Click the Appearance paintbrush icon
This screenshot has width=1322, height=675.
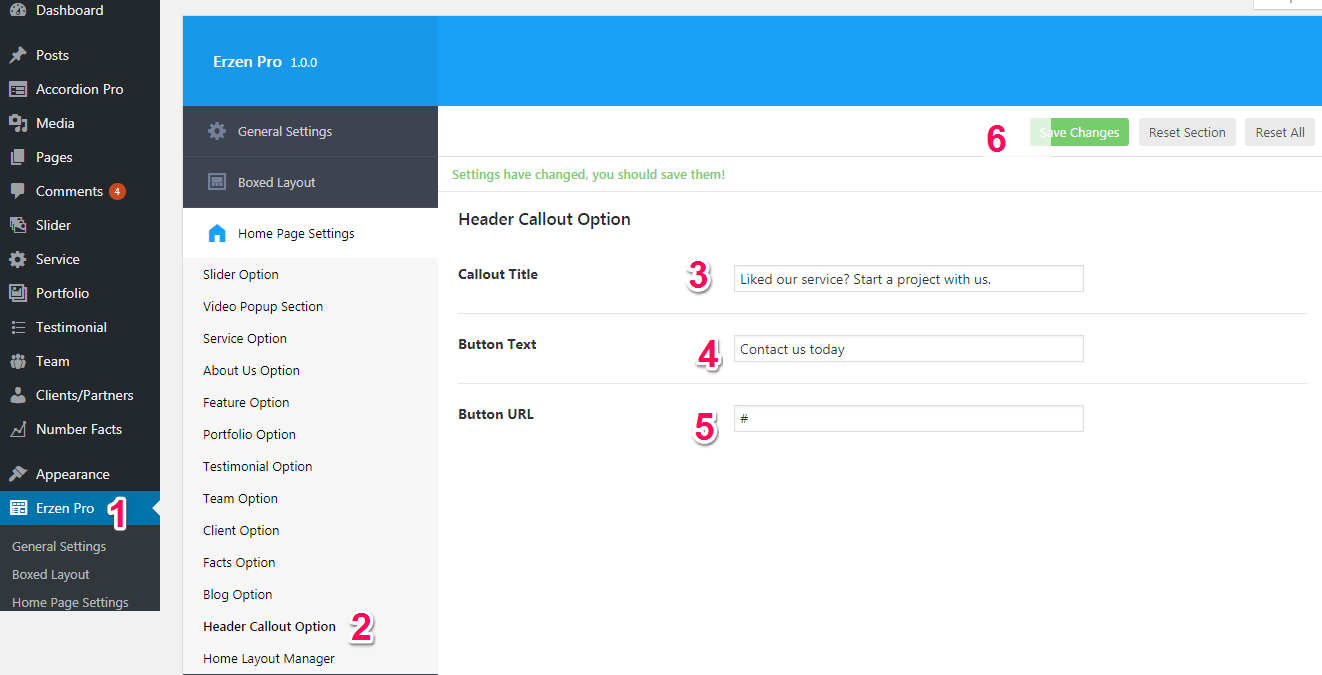point(18,474)
